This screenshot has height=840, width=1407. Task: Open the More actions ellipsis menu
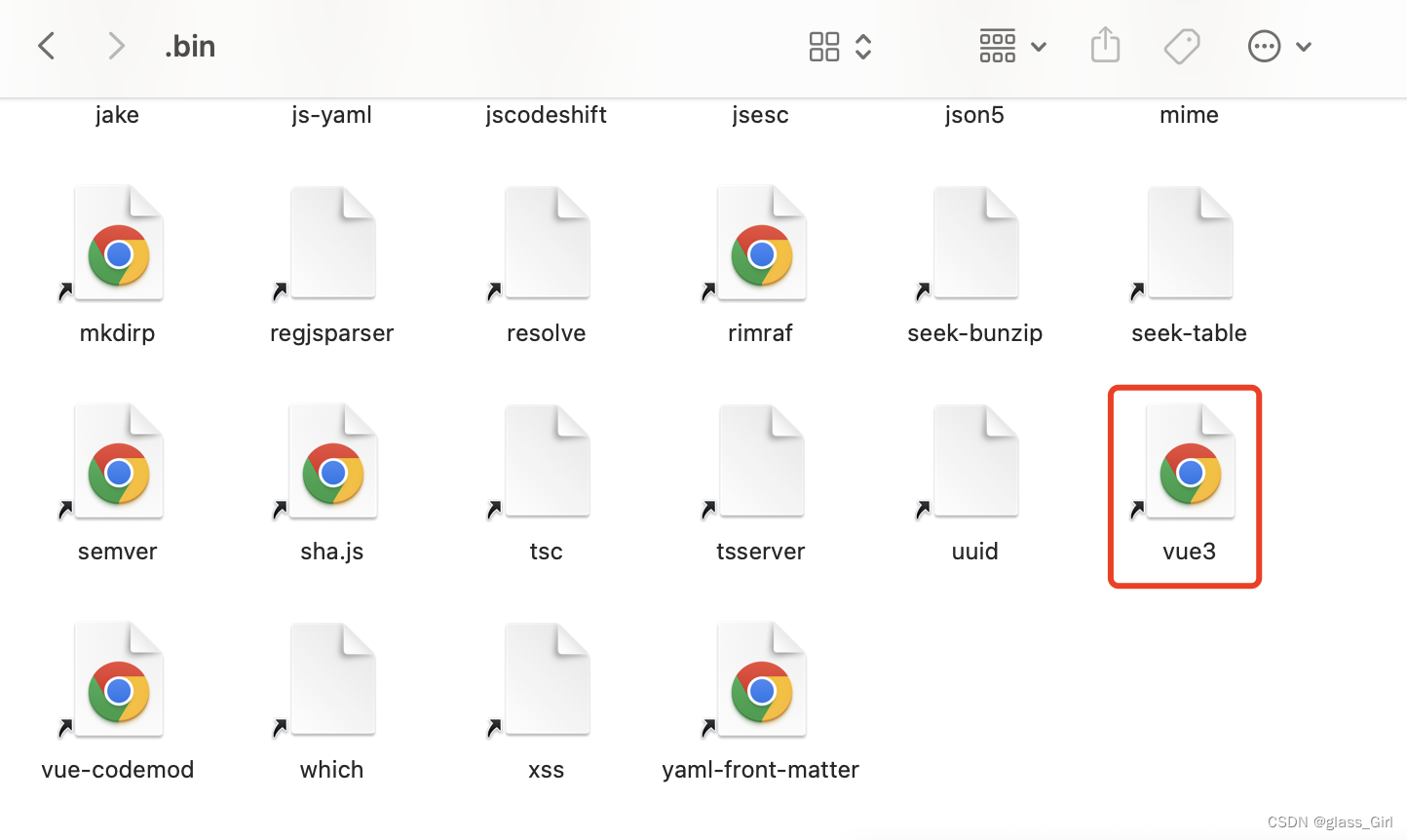click(x=1264, y=46)
